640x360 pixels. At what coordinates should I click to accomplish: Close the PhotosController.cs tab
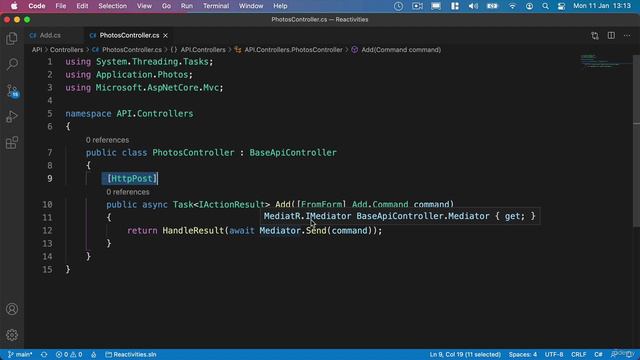(x=165, y=36)
